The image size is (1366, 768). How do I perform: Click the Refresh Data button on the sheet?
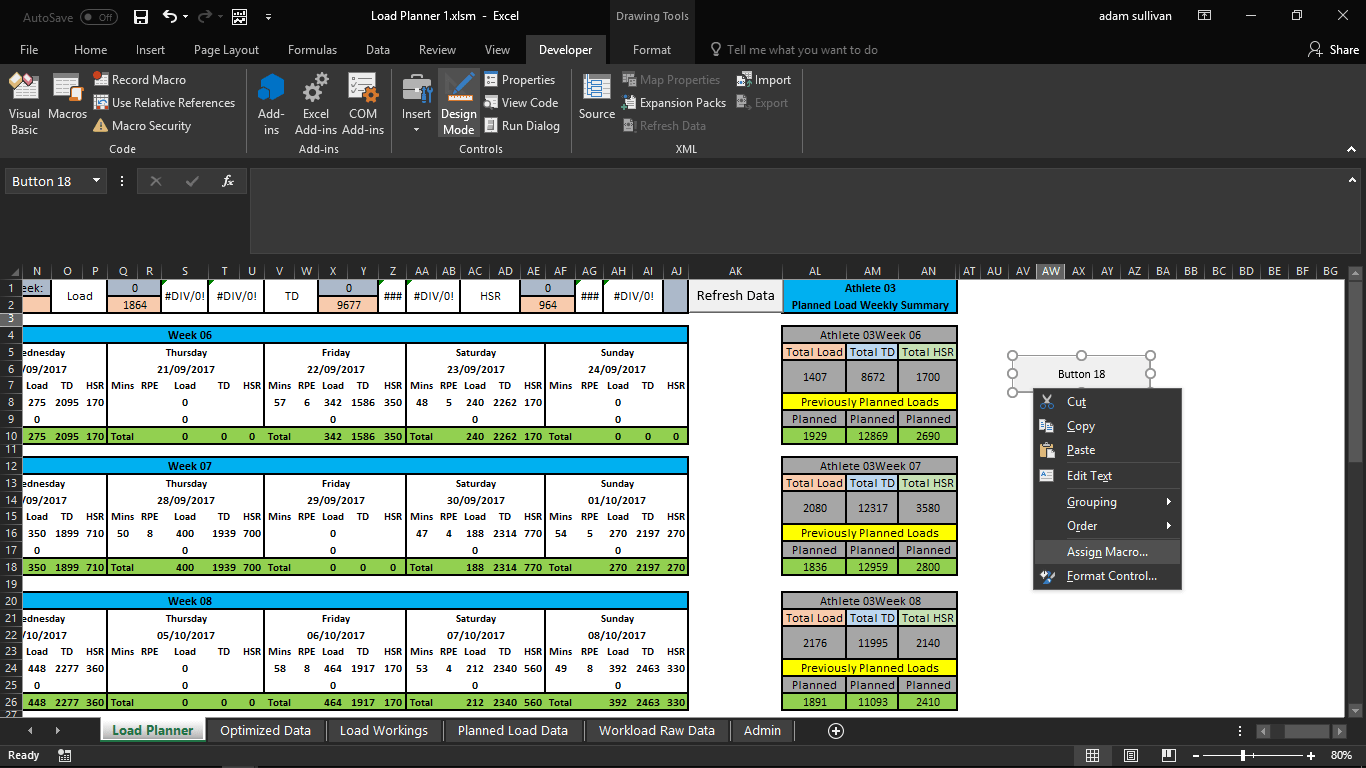[735, 296]
